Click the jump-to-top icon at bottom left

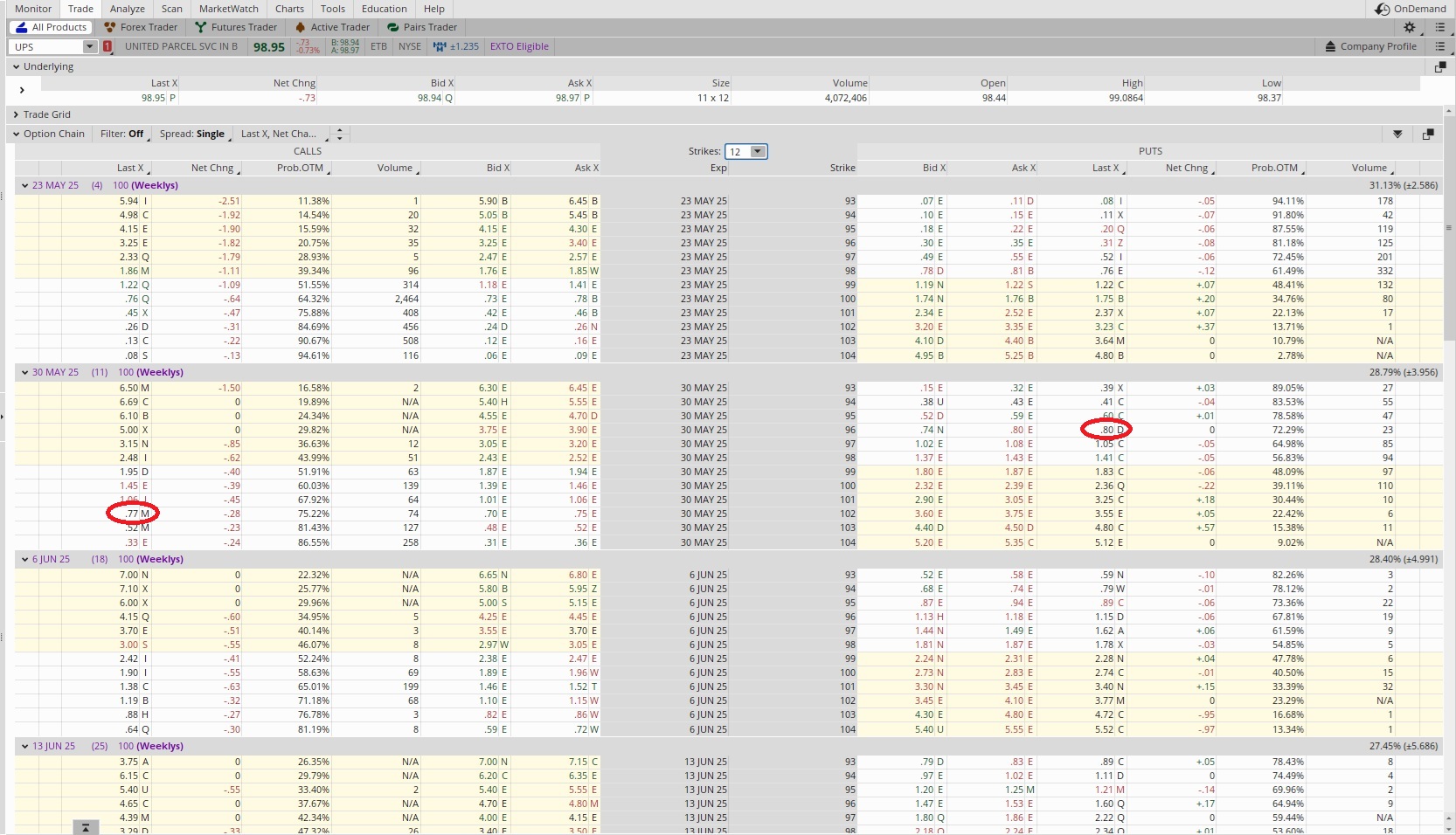pos(85,827)
